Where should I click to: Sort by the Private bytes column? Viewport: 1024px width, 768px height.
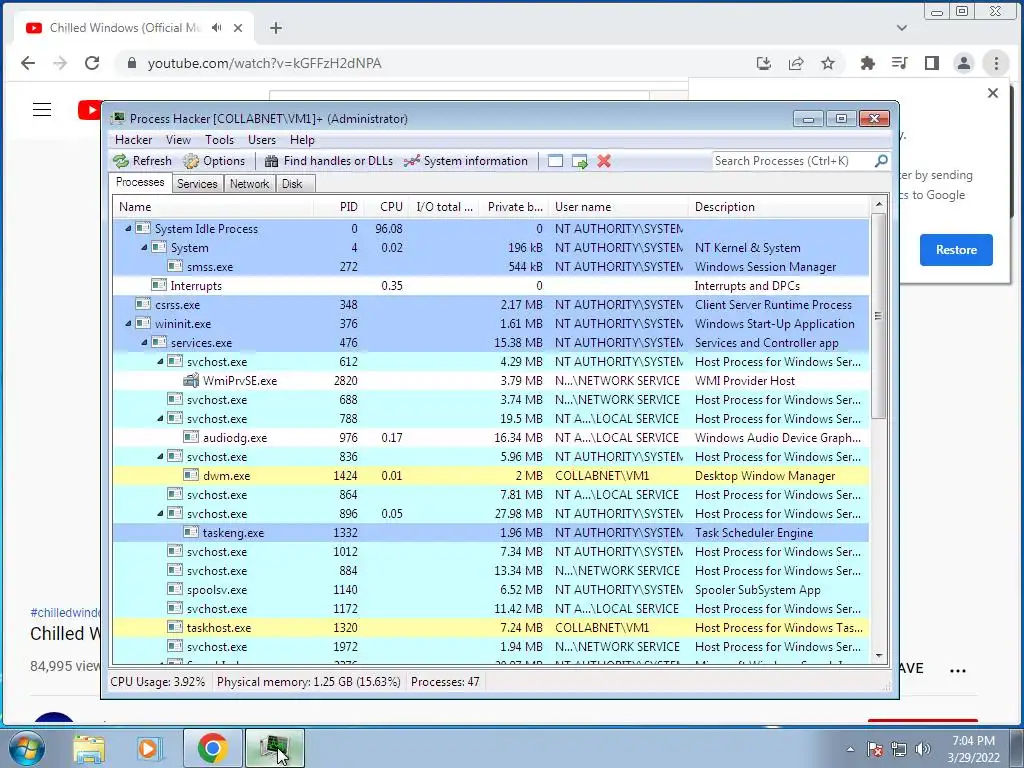(x=514, y=207)
